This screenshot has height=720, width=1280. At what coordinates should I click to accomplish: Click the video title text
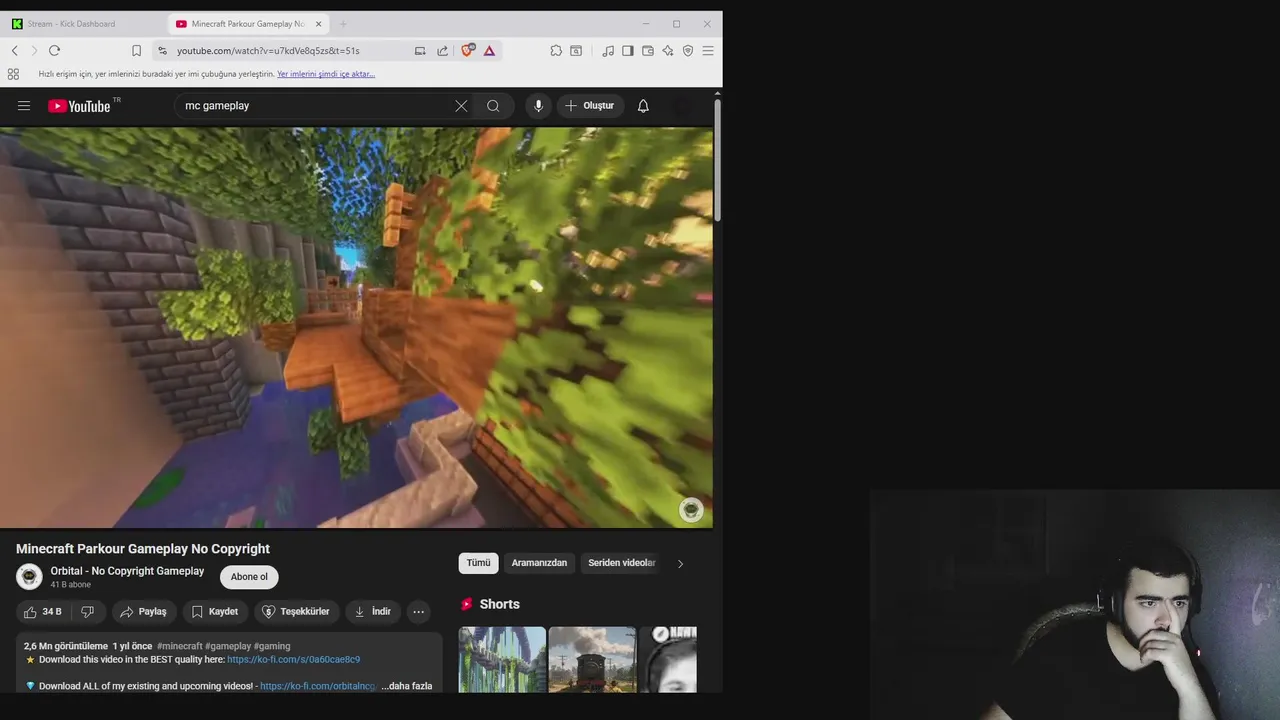(x=143, y=549)
